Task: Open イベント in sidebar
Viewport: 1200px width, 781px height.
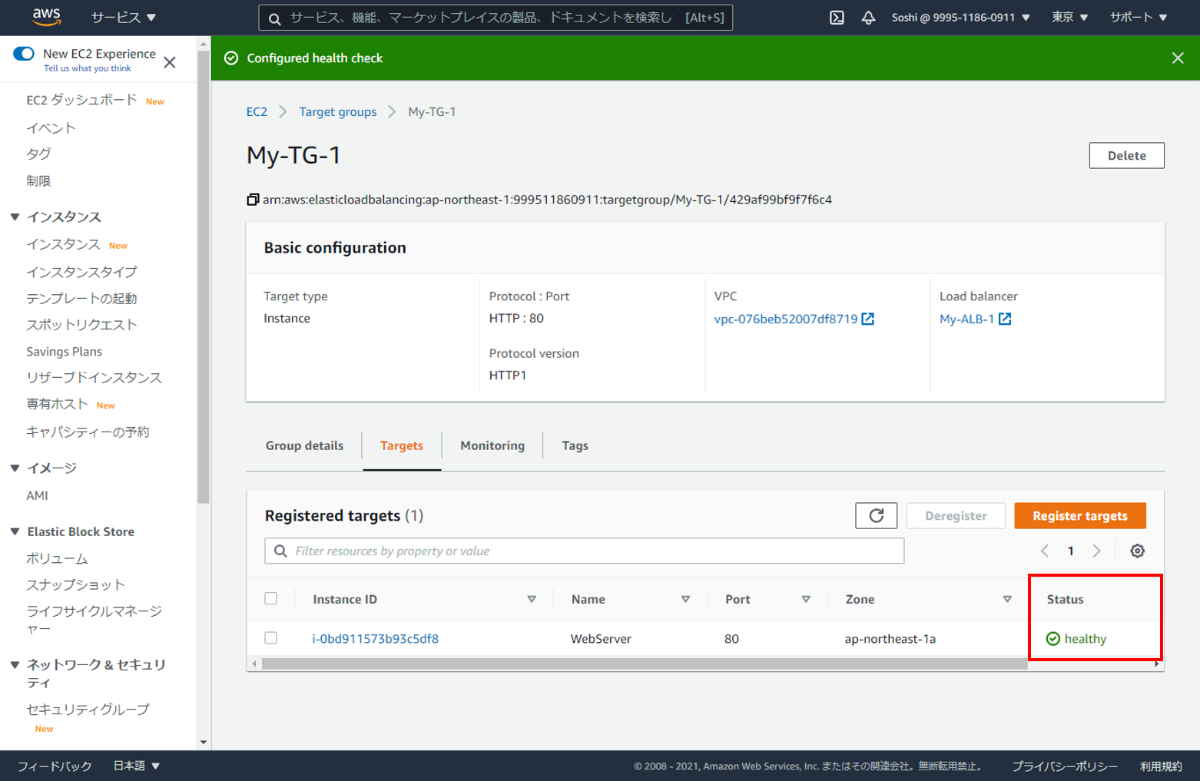Action: pos(51,128)
